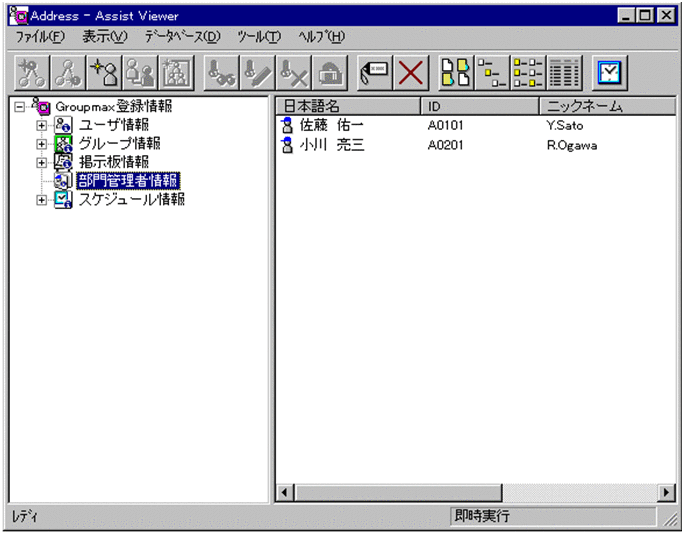The height and width of the screenshot is (536, 685).
Task: Click the tag label toolbar icon
Action: 375,71
